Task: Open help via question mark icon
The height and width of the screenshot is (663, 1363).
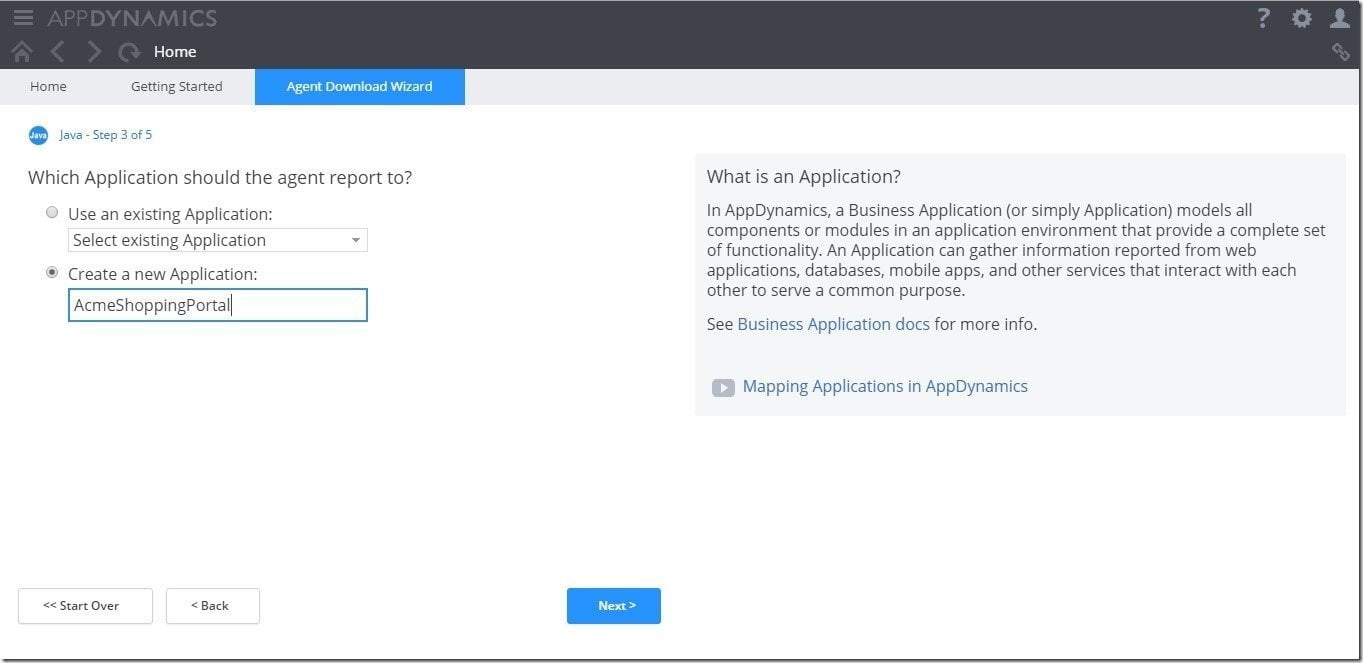Action: pyautogui.click(x=1263, y=18)
